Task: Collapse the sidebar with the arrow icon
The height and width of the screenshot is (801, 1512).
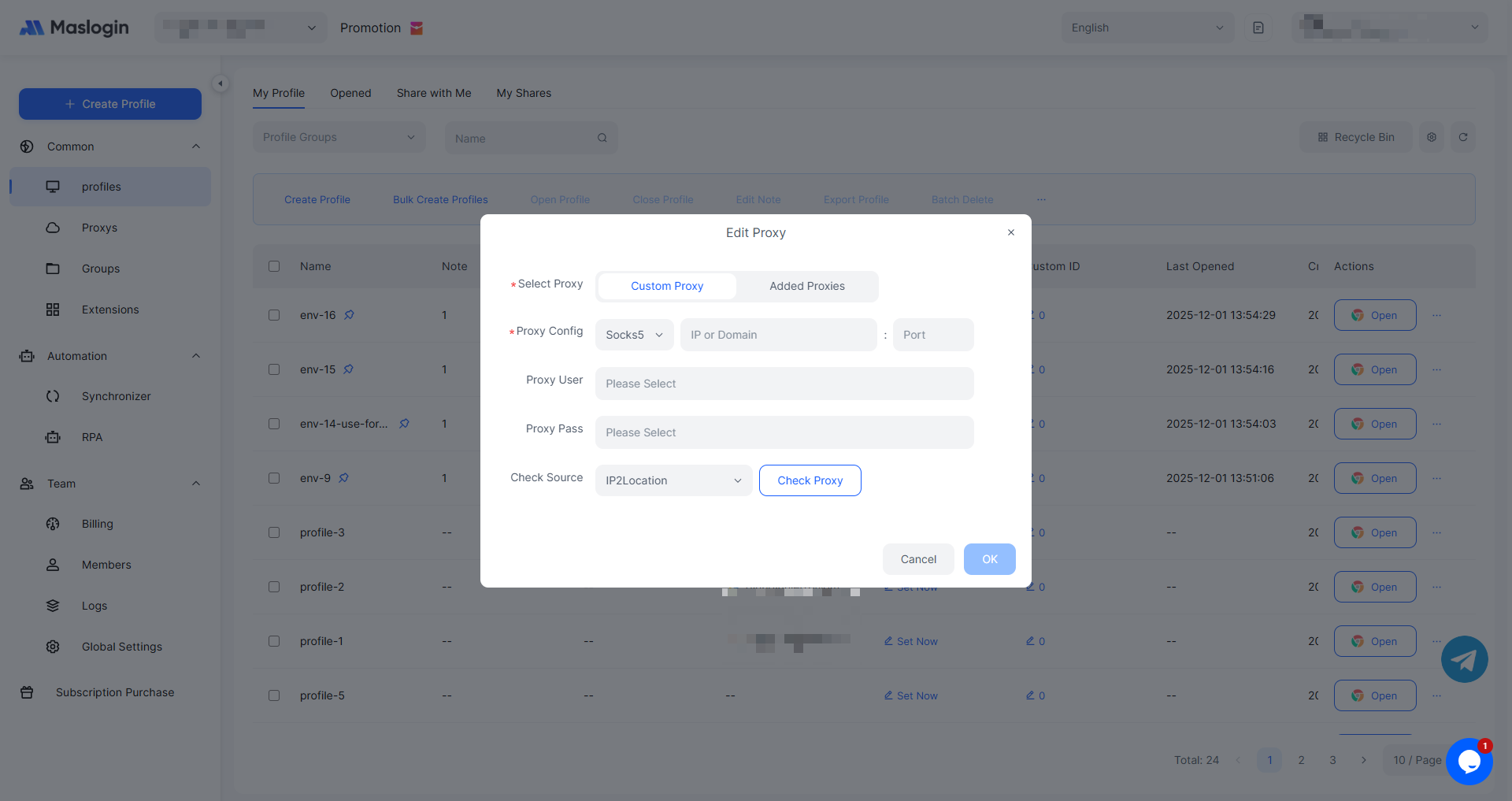Action: click(x=220, y=83)
